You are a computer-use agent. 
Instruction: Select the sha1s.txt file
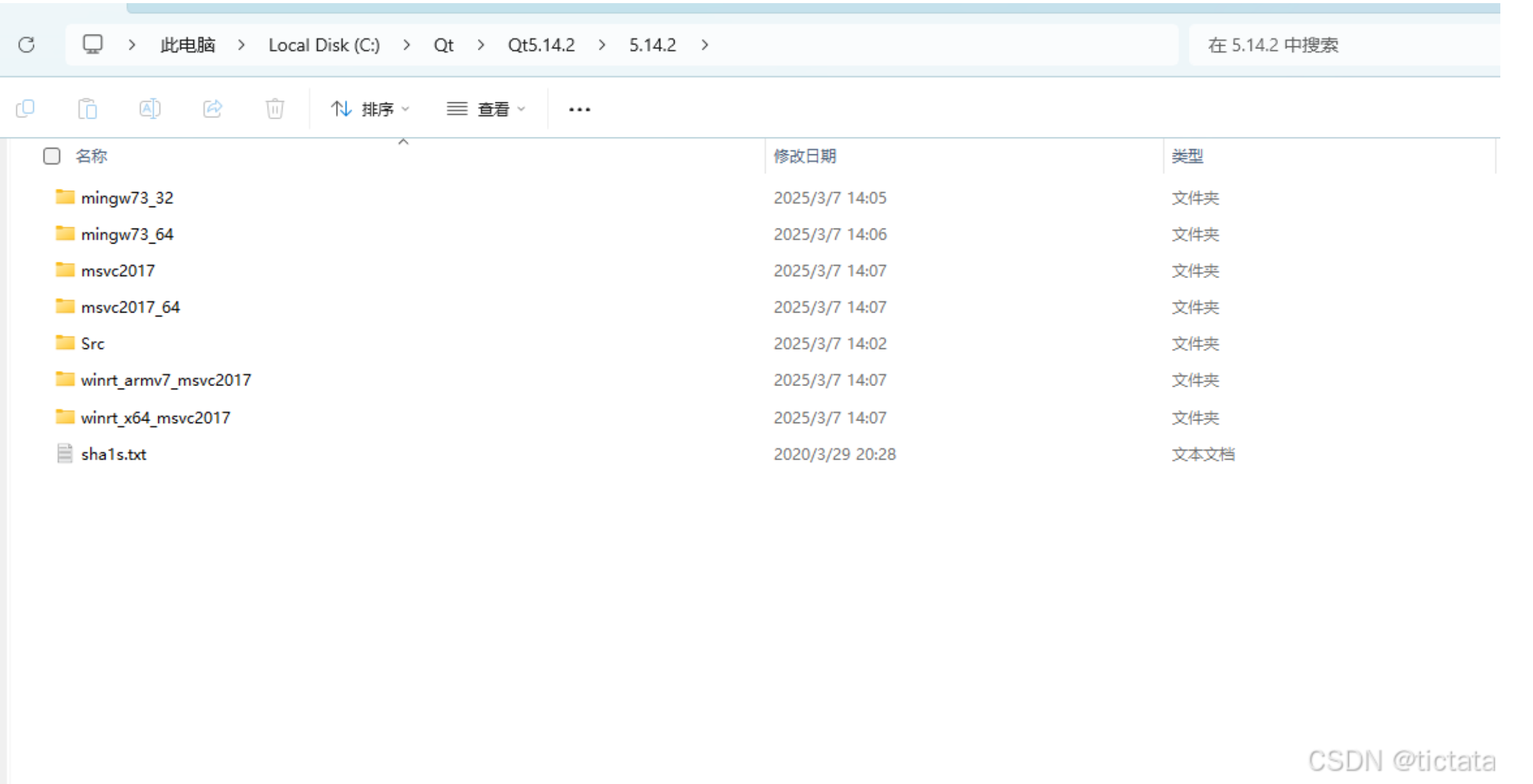(x=113, y=454)
